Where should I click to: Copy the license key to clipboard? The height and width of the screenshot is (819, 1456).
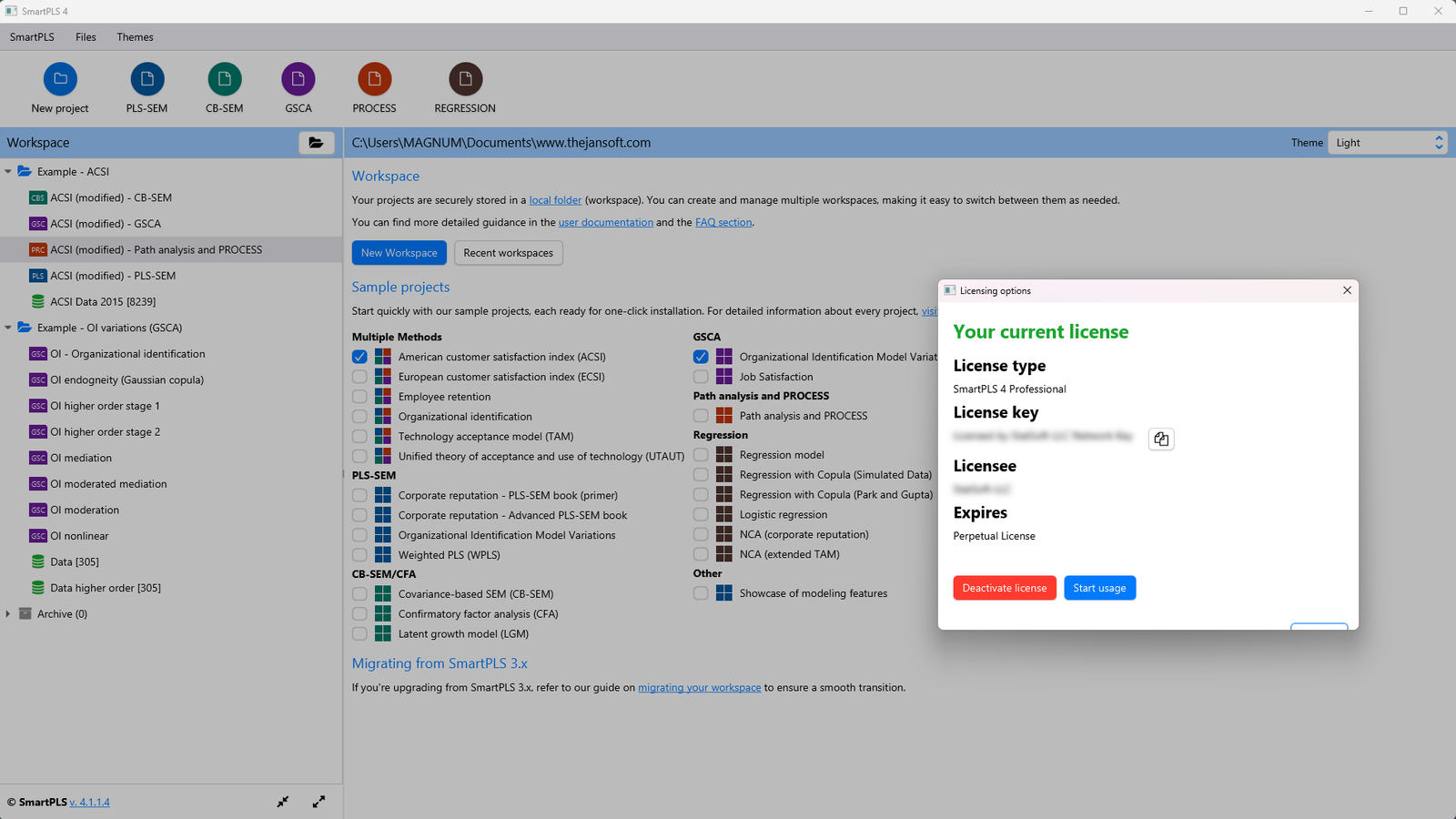tap(1161, 439)
